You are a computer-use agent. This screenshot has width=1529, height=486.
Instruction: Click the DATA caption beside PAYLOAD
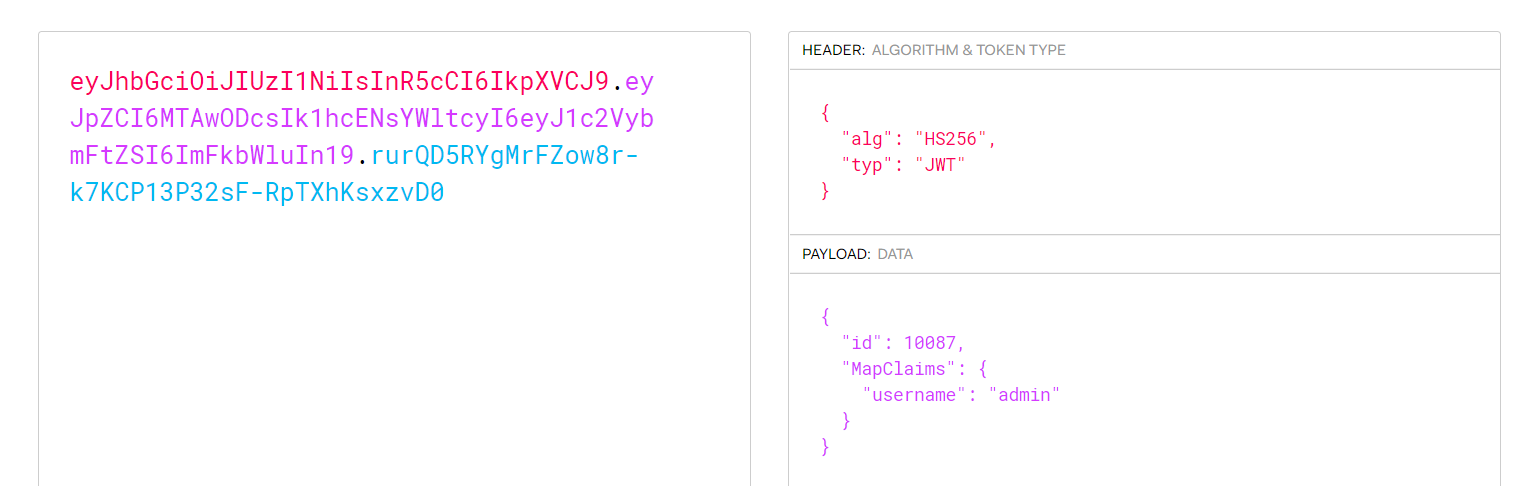[895, 254]
